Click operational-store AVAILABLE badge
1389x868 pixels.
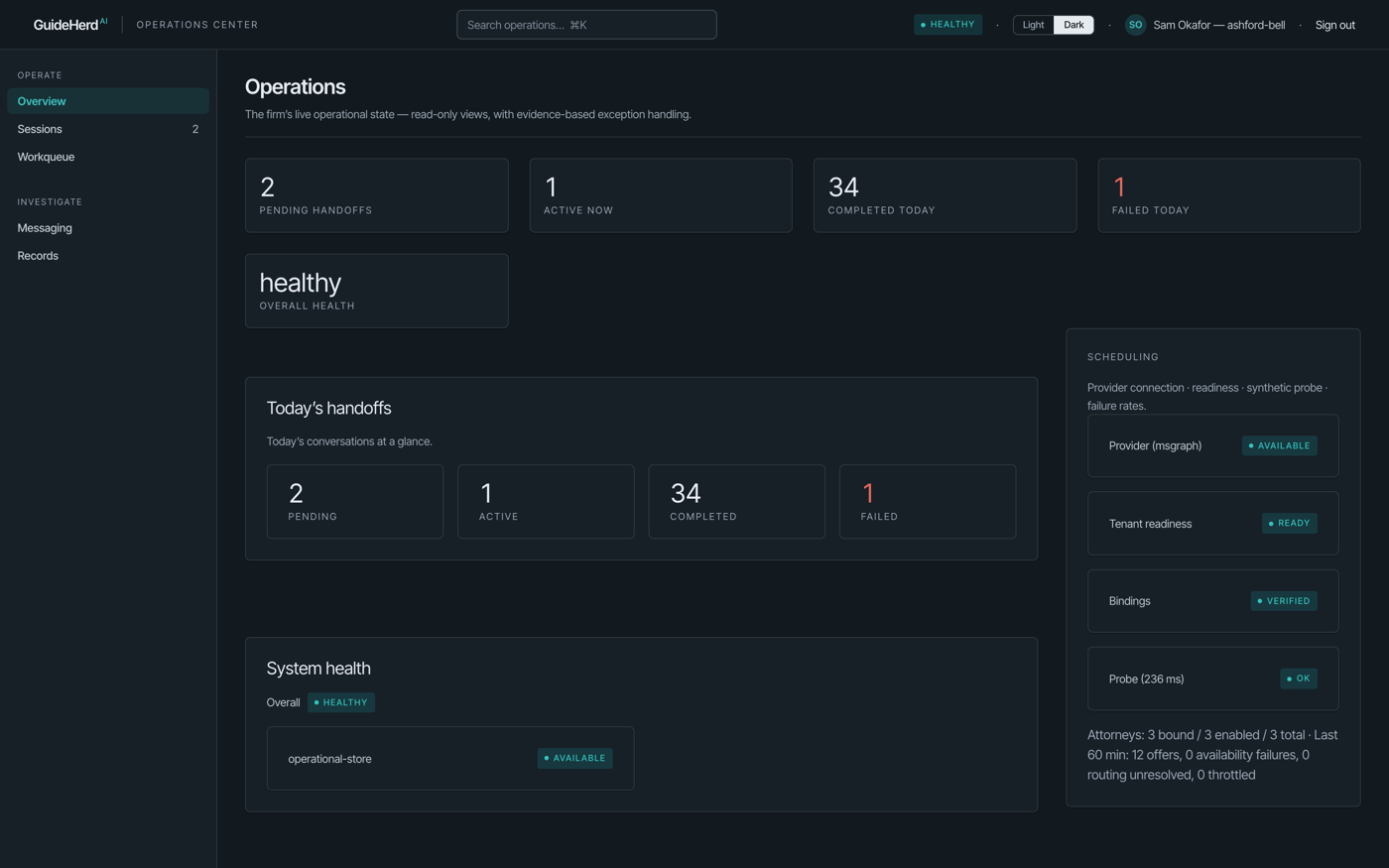coord(575,758)
